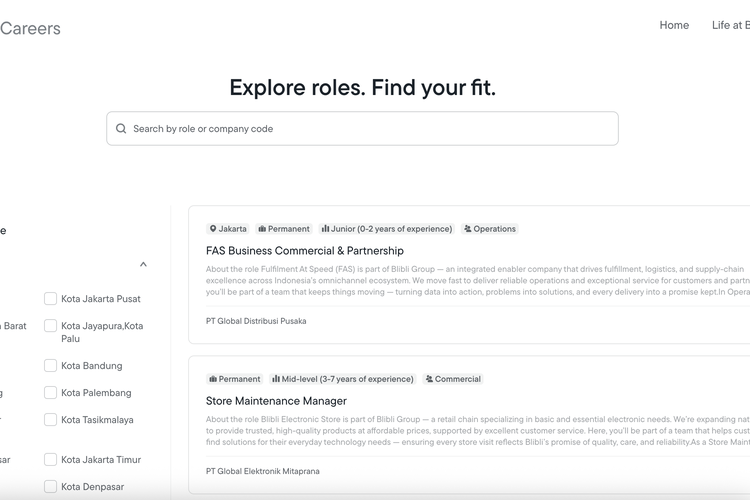The width and height of the screenshot is (750, 500).
Task: Click the Jakarta location pin tag
Action: point(228,229)
